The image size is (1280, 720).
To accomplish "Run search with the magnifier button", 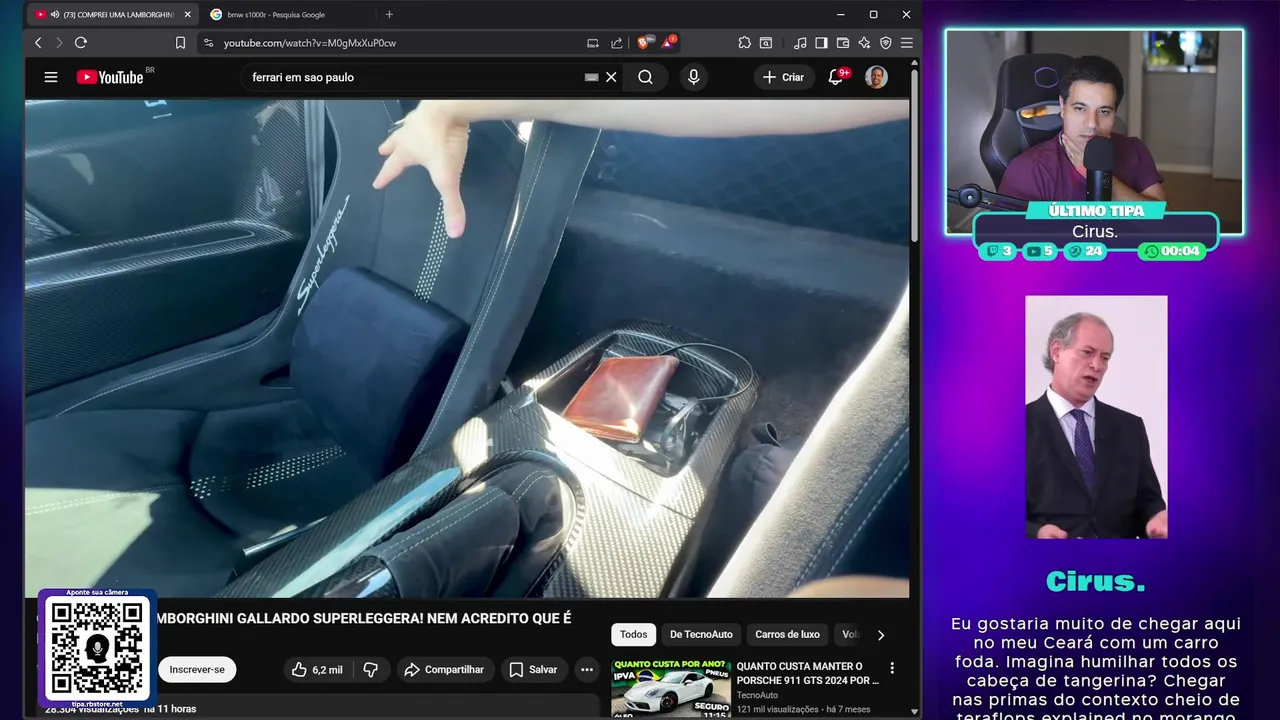I will coord(646,77).
